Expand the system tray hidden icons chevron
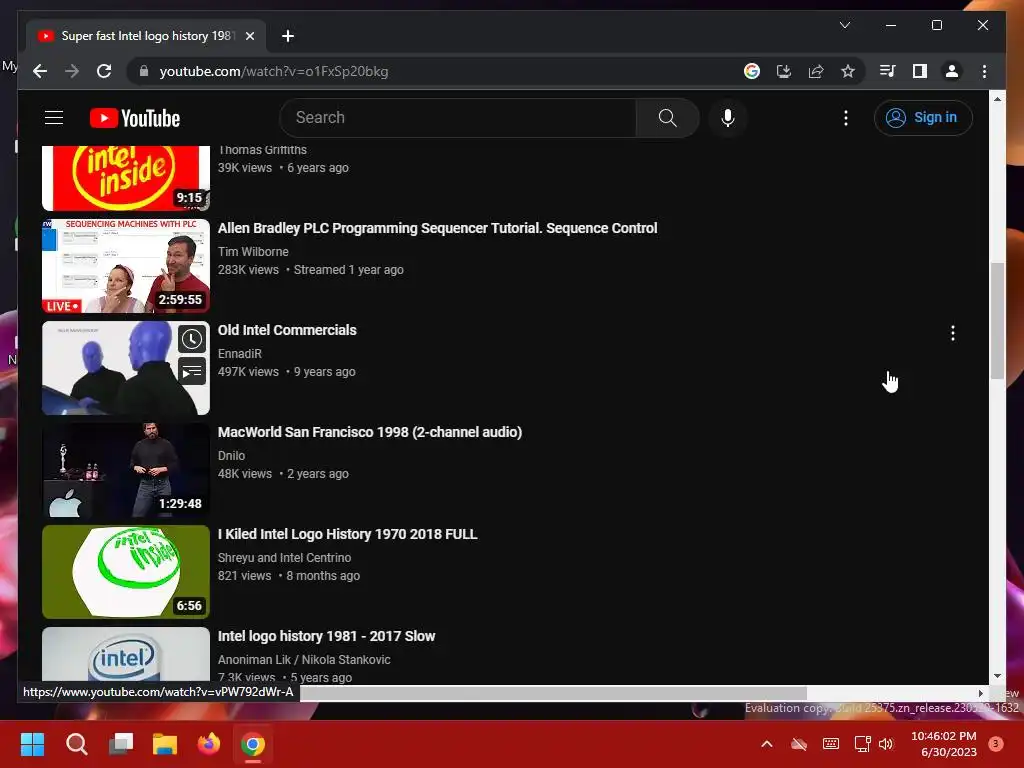1024x768 pixels. click(767, 744)
